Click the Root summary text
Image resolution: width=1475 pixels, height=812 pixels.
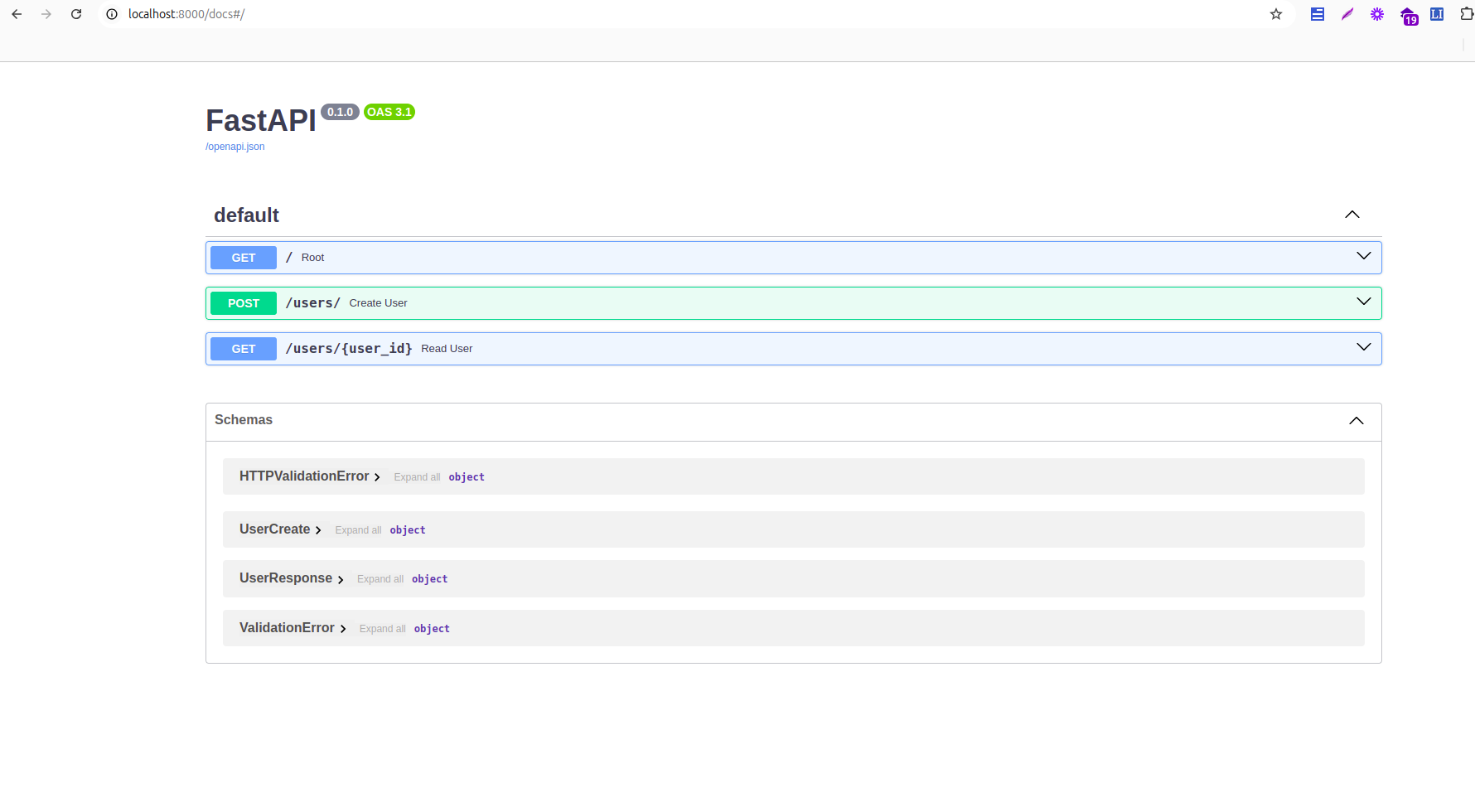[312, 258]
